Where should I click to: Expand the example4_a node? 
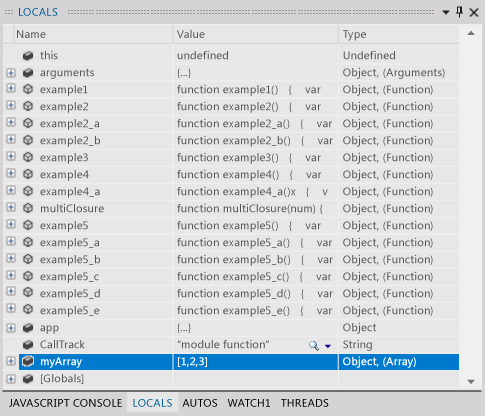pyautogui.click(x=11, y=190)
